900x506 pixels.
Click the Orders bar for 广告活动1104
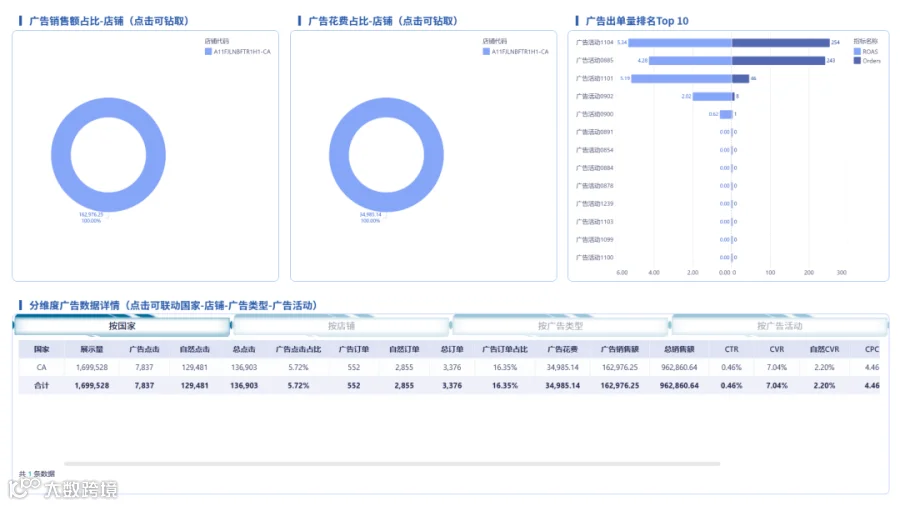coord(781,42)
